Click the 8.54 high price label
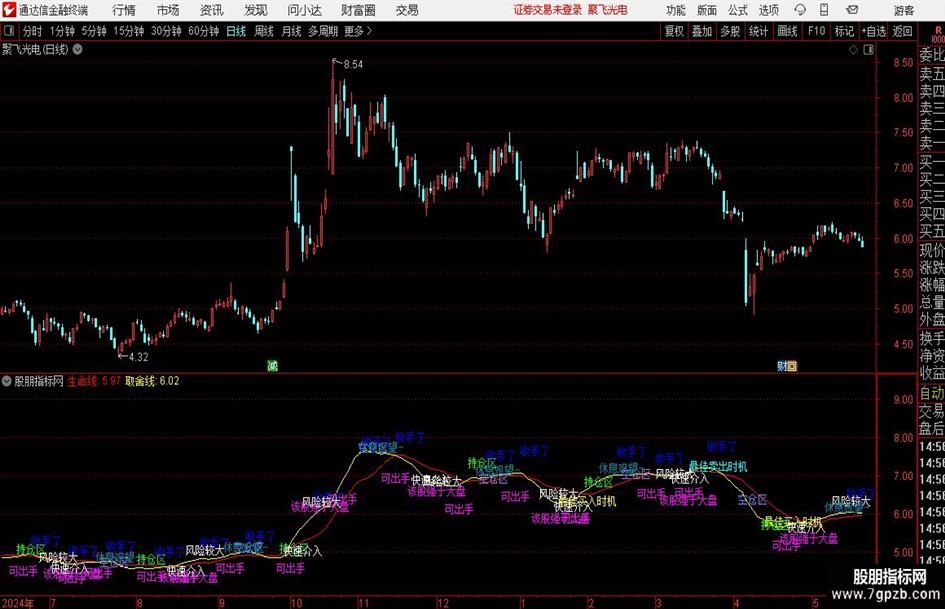The image size is (945, 609). (x=353, y=65)
